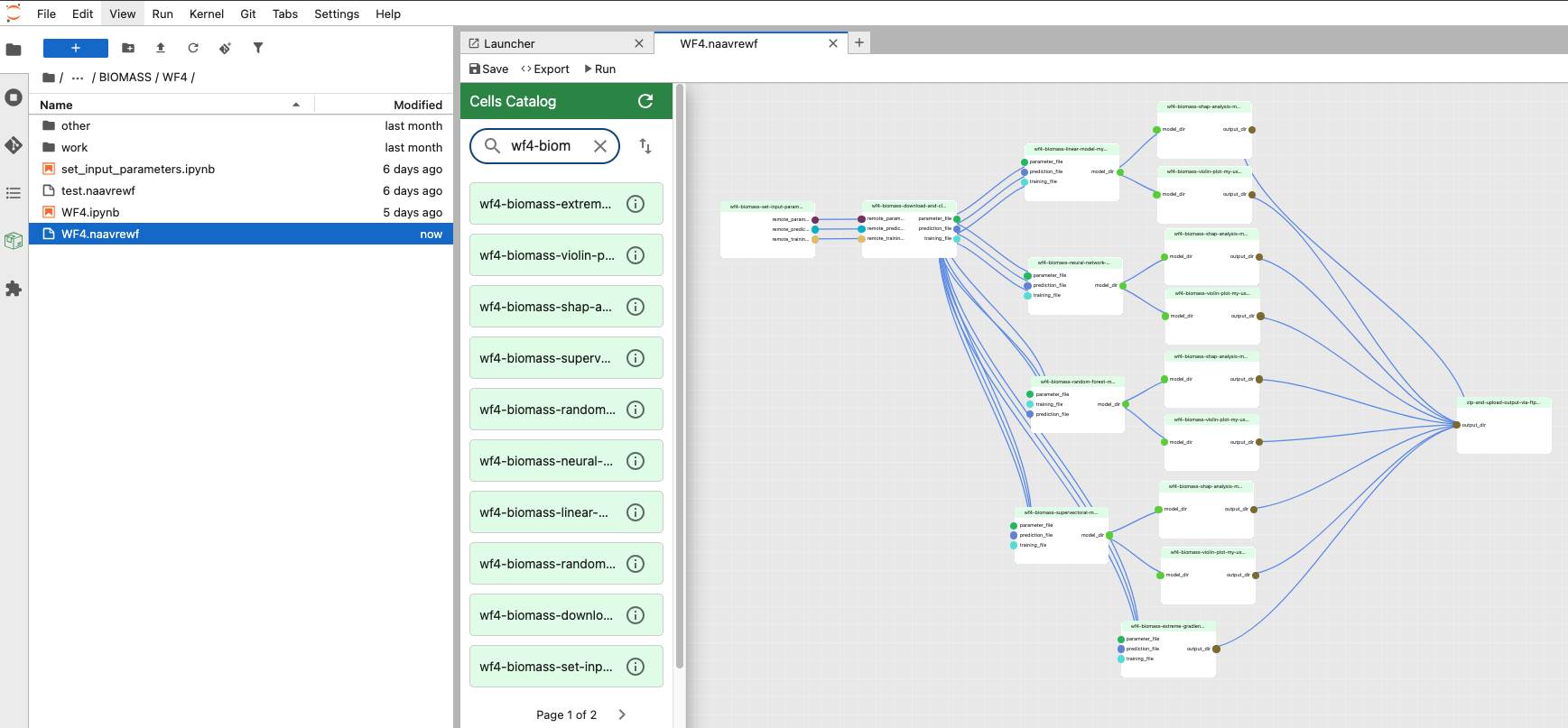Click the Cells Catalog vertical scrollbar
1568x728 pixels.
(680, 361)
